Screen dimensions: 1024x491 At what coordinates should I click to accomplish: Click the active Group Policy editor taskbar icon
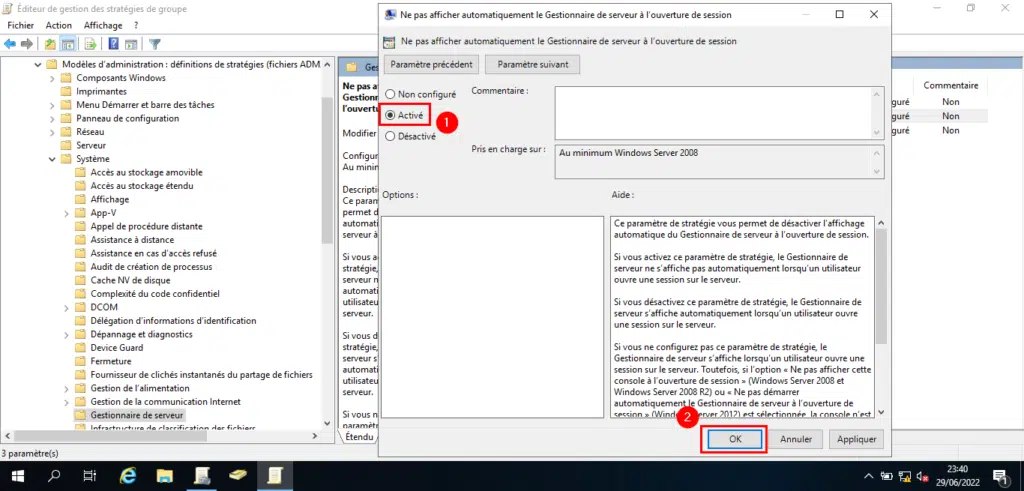[x=275, y=476]
